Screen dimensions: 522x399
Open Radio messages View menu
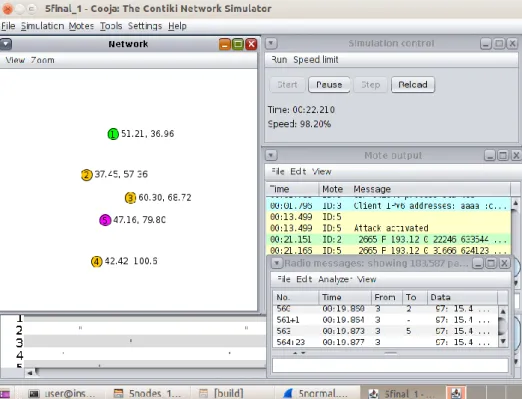tap(366, 279)
